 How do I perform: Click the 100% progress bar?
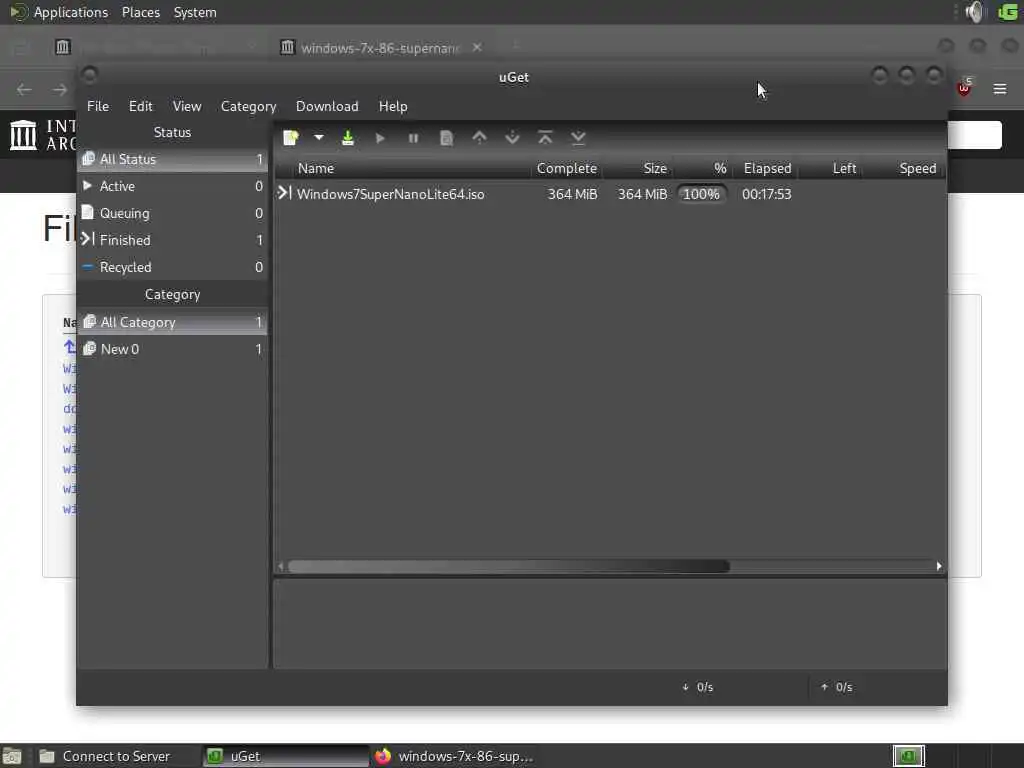coord(701,194)
